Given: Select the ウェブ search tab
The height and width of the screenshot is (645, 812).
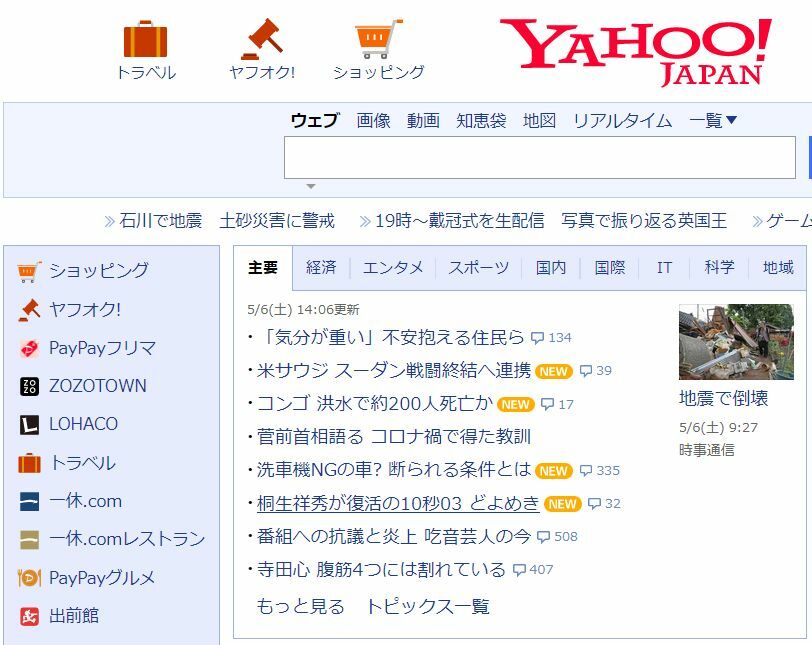Looking at the screenshot, I should pos(314,121).
